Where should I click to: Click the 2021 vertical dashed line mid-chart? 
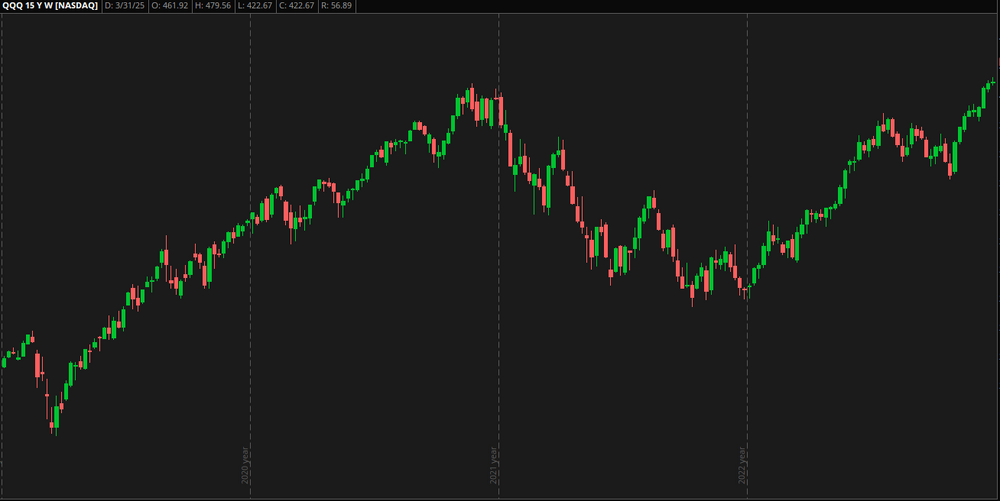[498, 300]
